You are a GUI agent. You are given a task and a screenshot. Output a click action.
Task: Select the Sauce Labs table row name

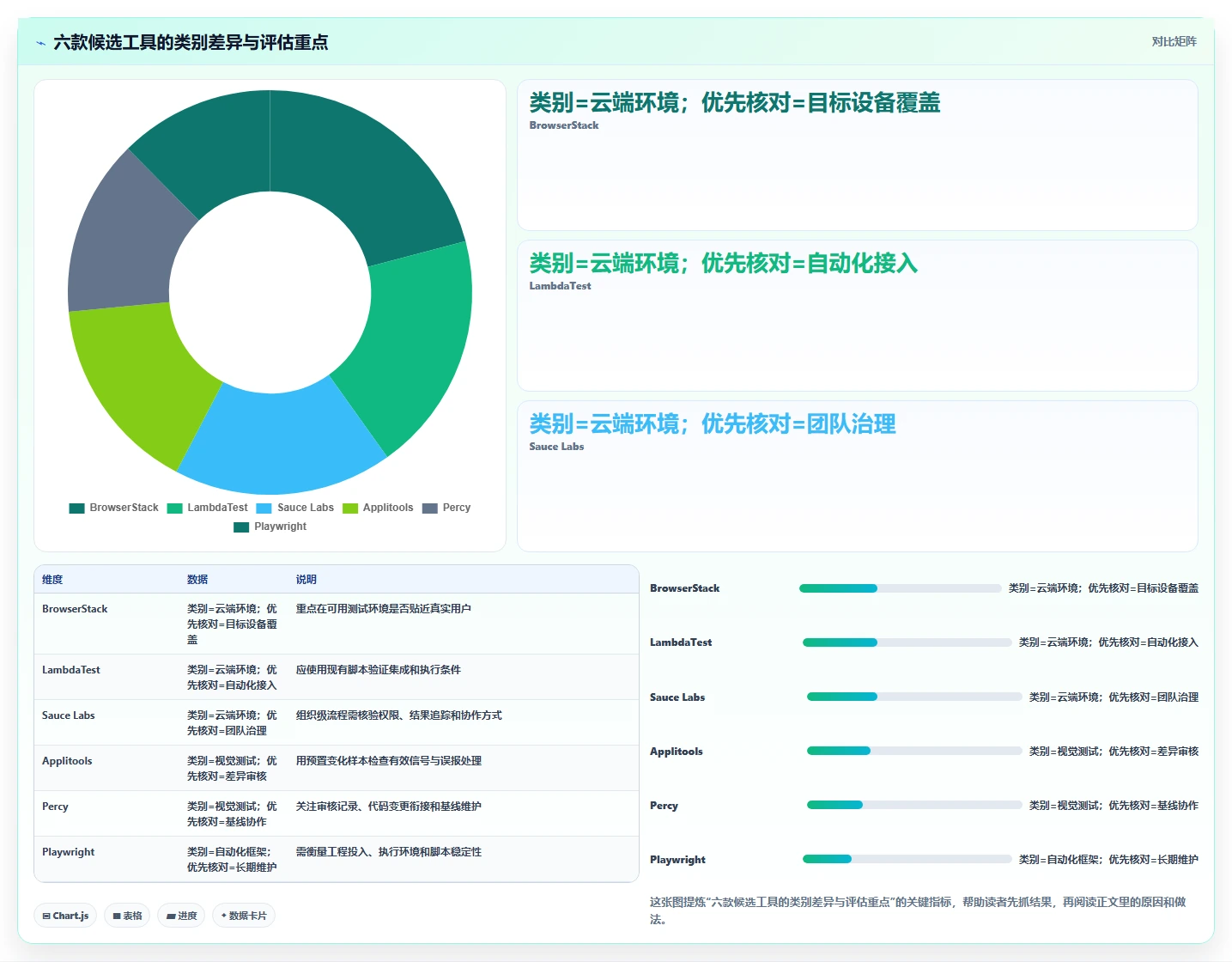tap(69, 715)
